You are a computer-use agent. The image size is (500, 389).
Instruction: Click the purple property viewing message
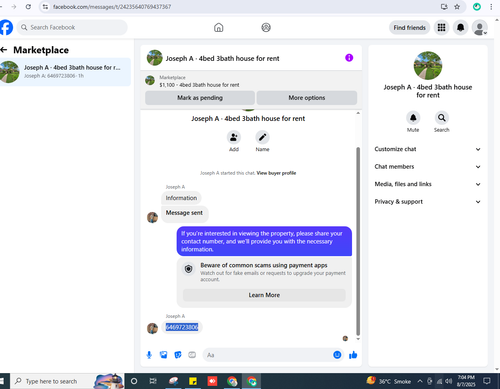[x=264, y=241]
